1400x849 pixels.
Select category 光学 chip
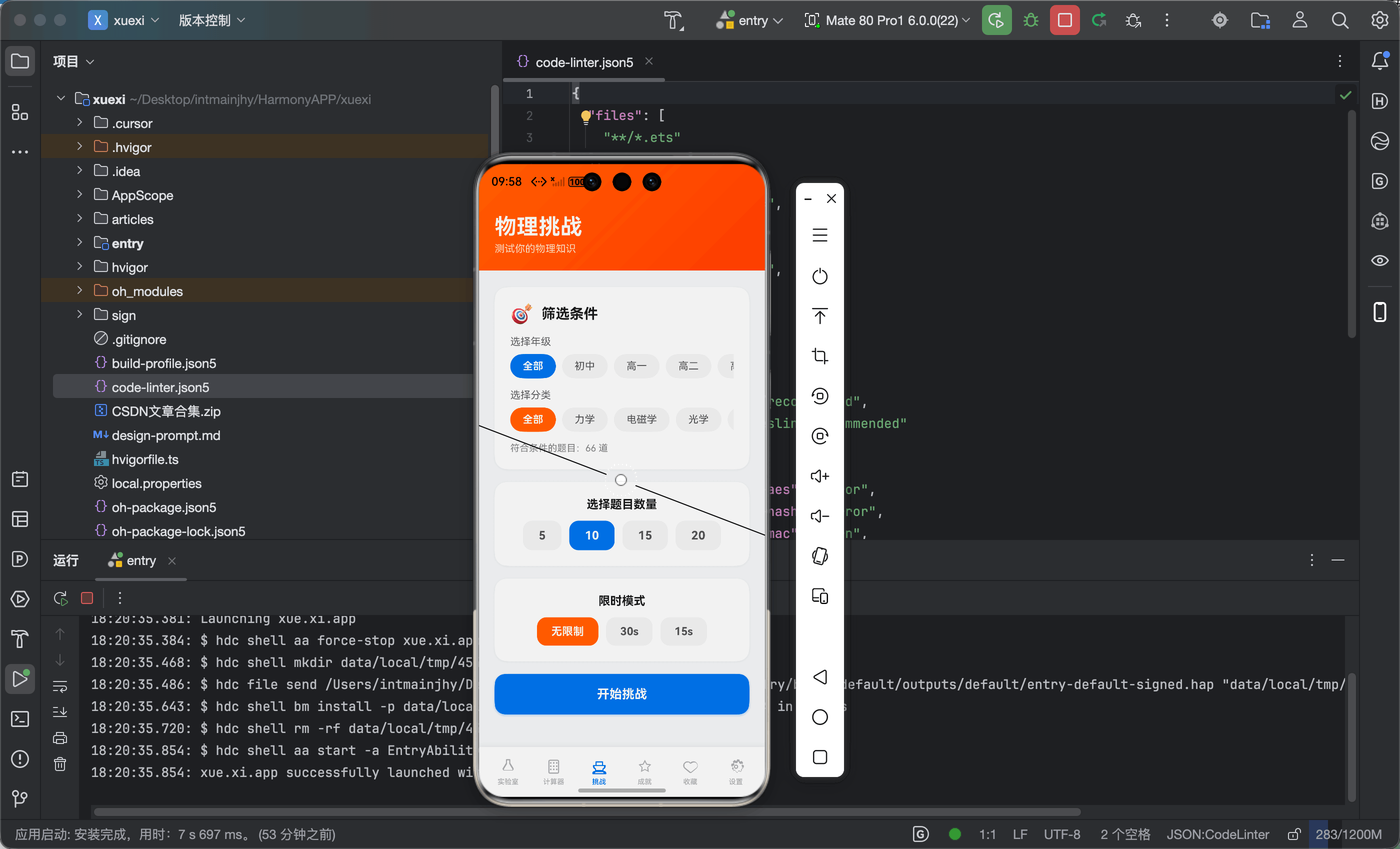tap(698, 419)
